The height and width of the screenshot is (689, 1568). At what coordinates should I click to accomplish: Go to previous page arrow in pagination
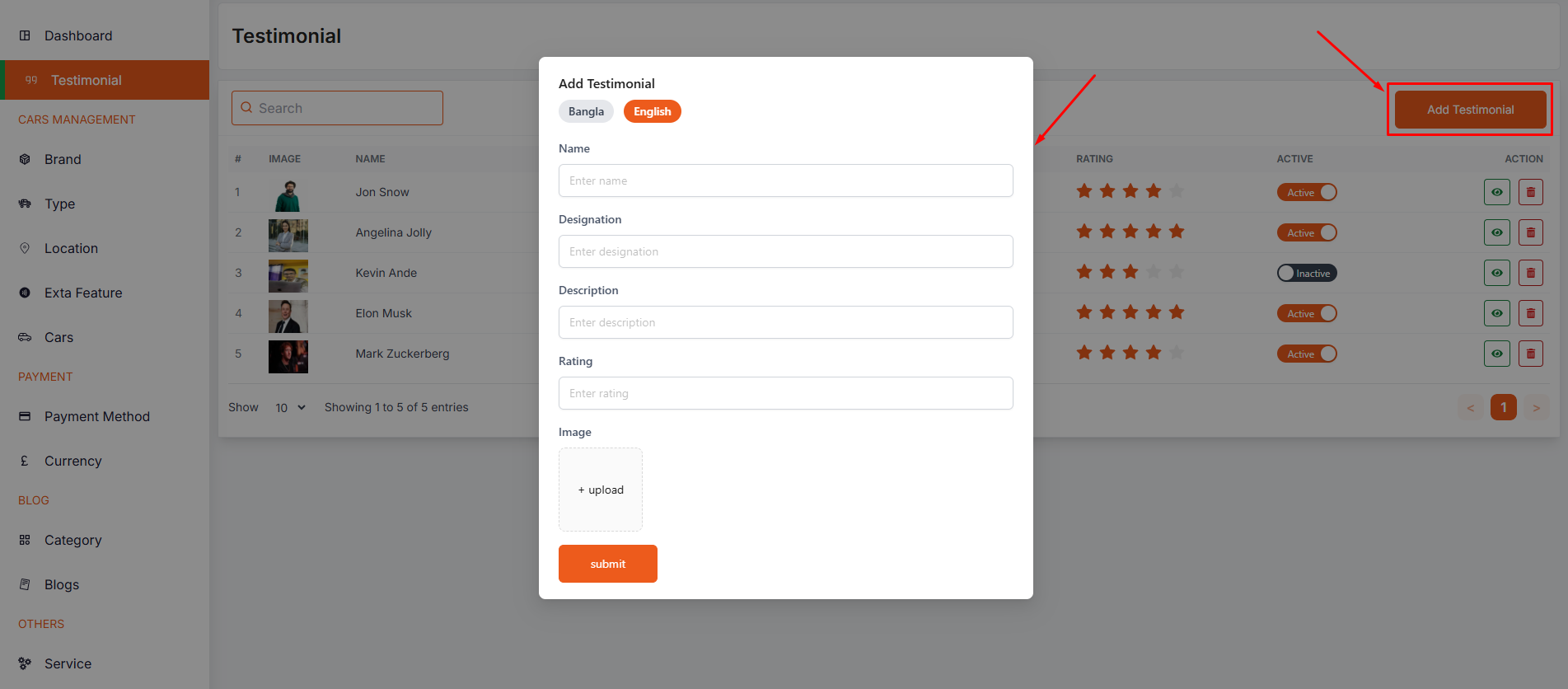click(1470, 407)
